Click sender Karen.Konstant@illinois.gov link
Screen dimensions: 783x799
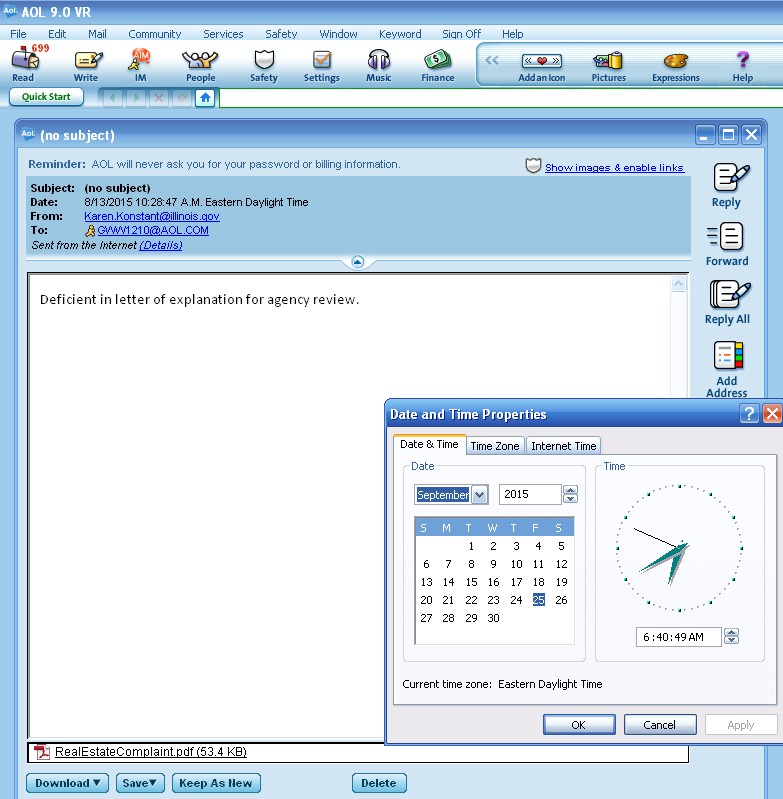(x=152, y=216)
